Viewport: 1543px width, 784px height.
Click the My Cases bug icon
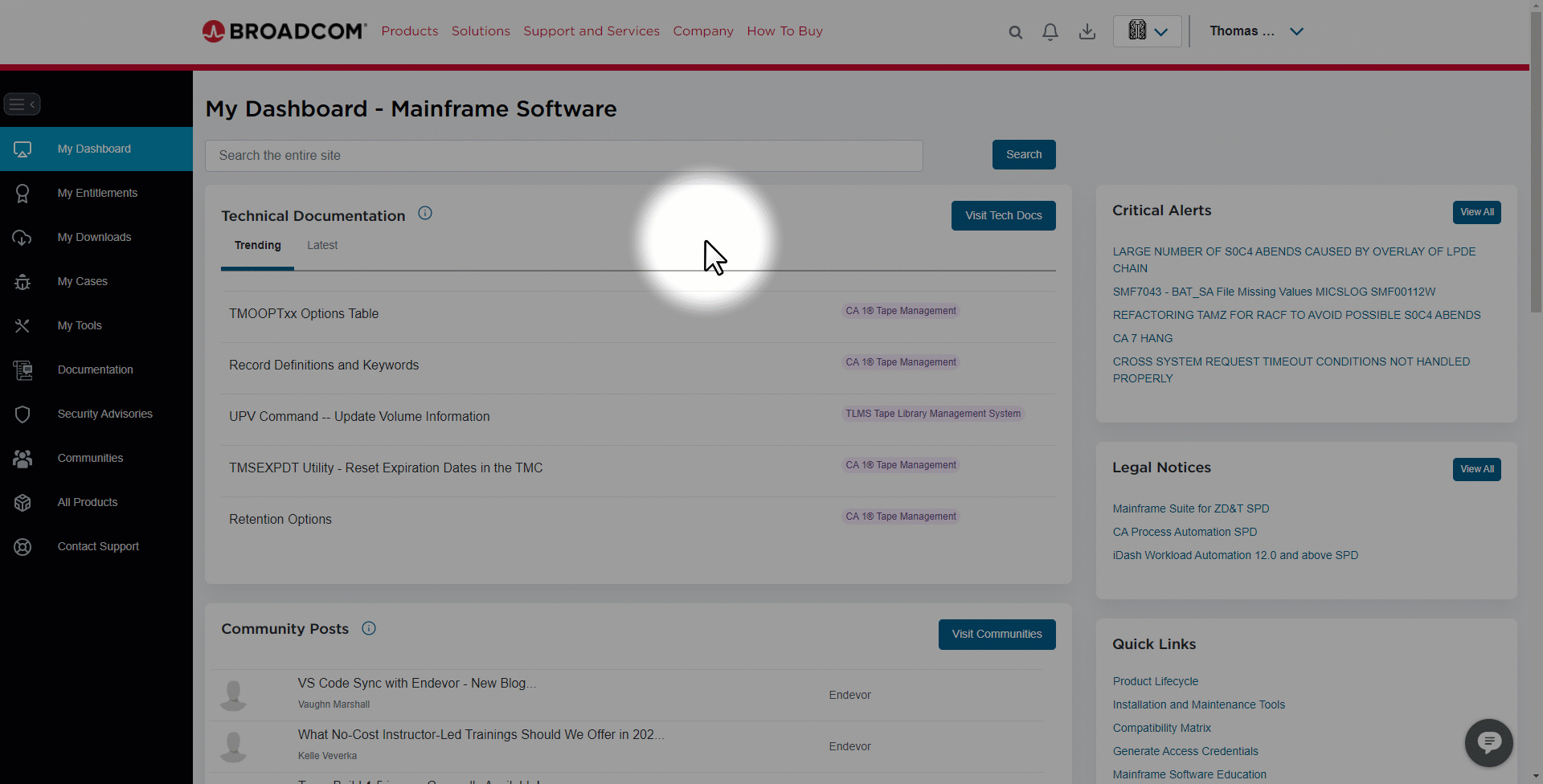coord(23,282)
